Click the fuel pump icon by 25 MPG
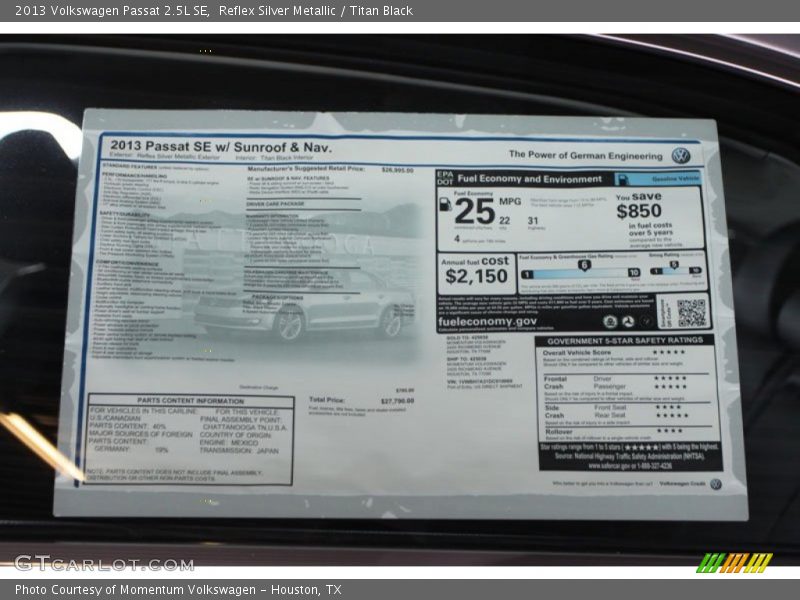The width and height of the screenshot is (800, 600). tap(445, 204)
